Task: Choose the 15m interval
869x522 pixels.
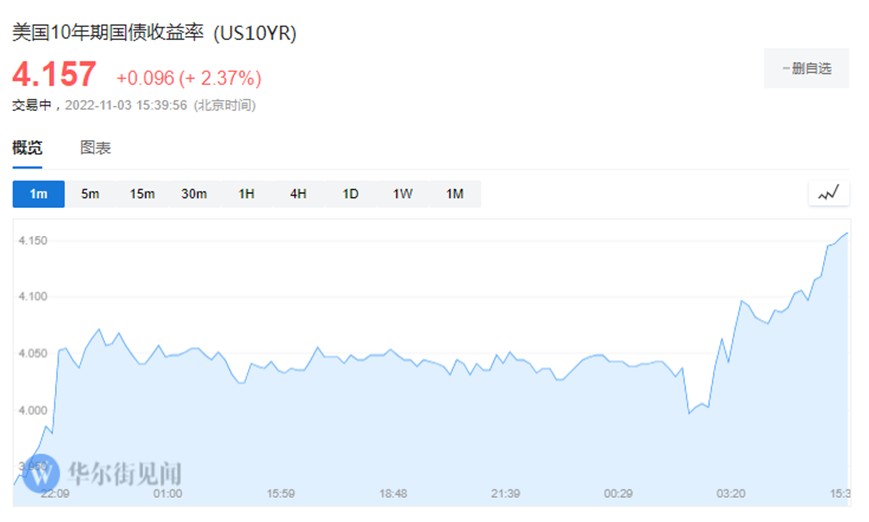Action: (142, 194)
